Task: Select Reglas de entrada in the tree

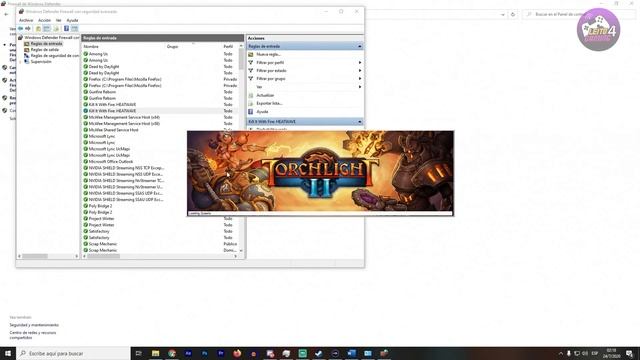Action: coord(44,44)
